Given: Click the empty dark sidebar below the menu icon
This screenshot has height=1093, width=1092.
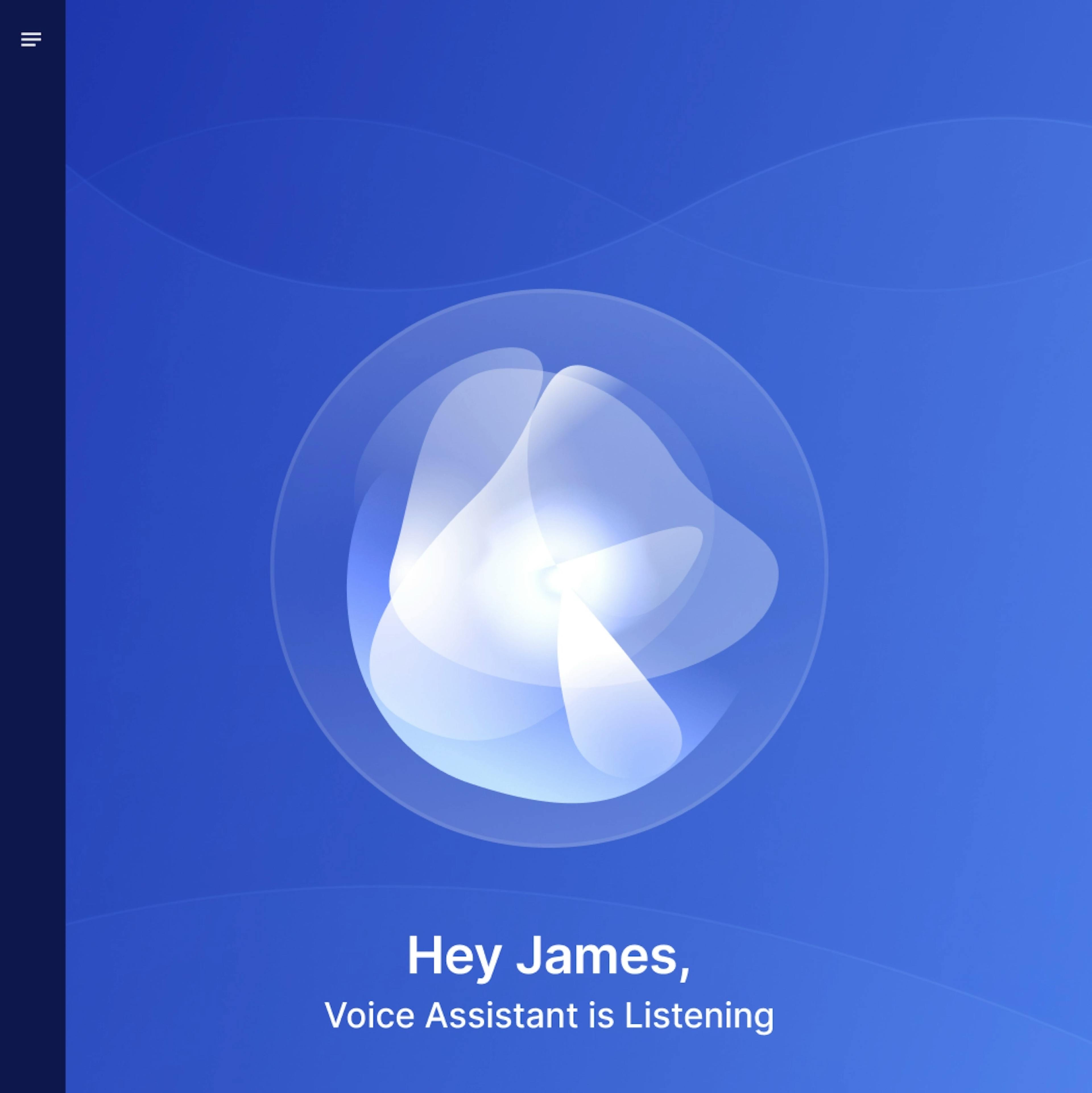Looking at the screenshot, I should [32, 566].
